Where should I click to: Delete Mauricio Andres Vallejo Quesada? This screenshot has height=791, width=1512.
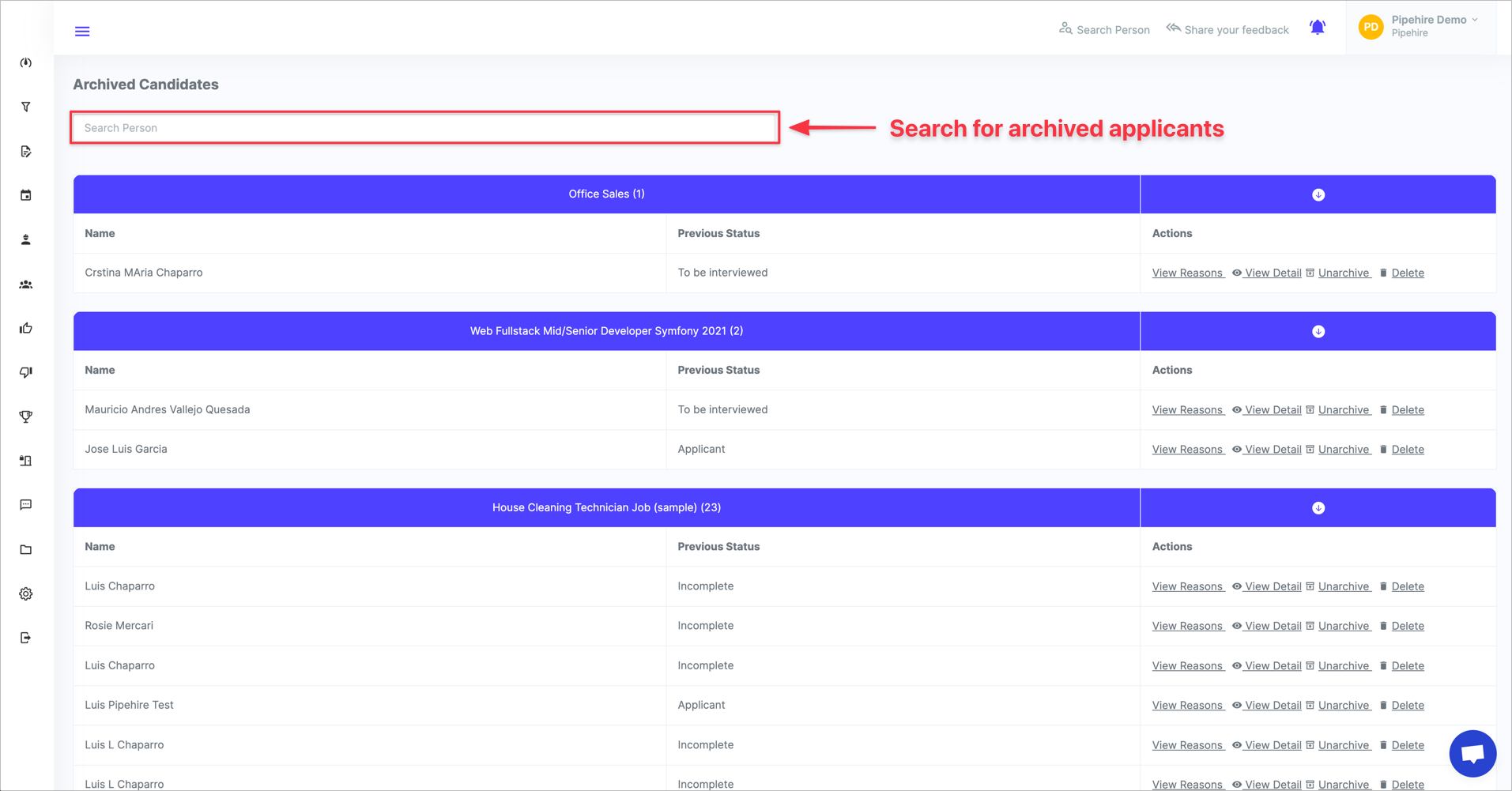1401,410
